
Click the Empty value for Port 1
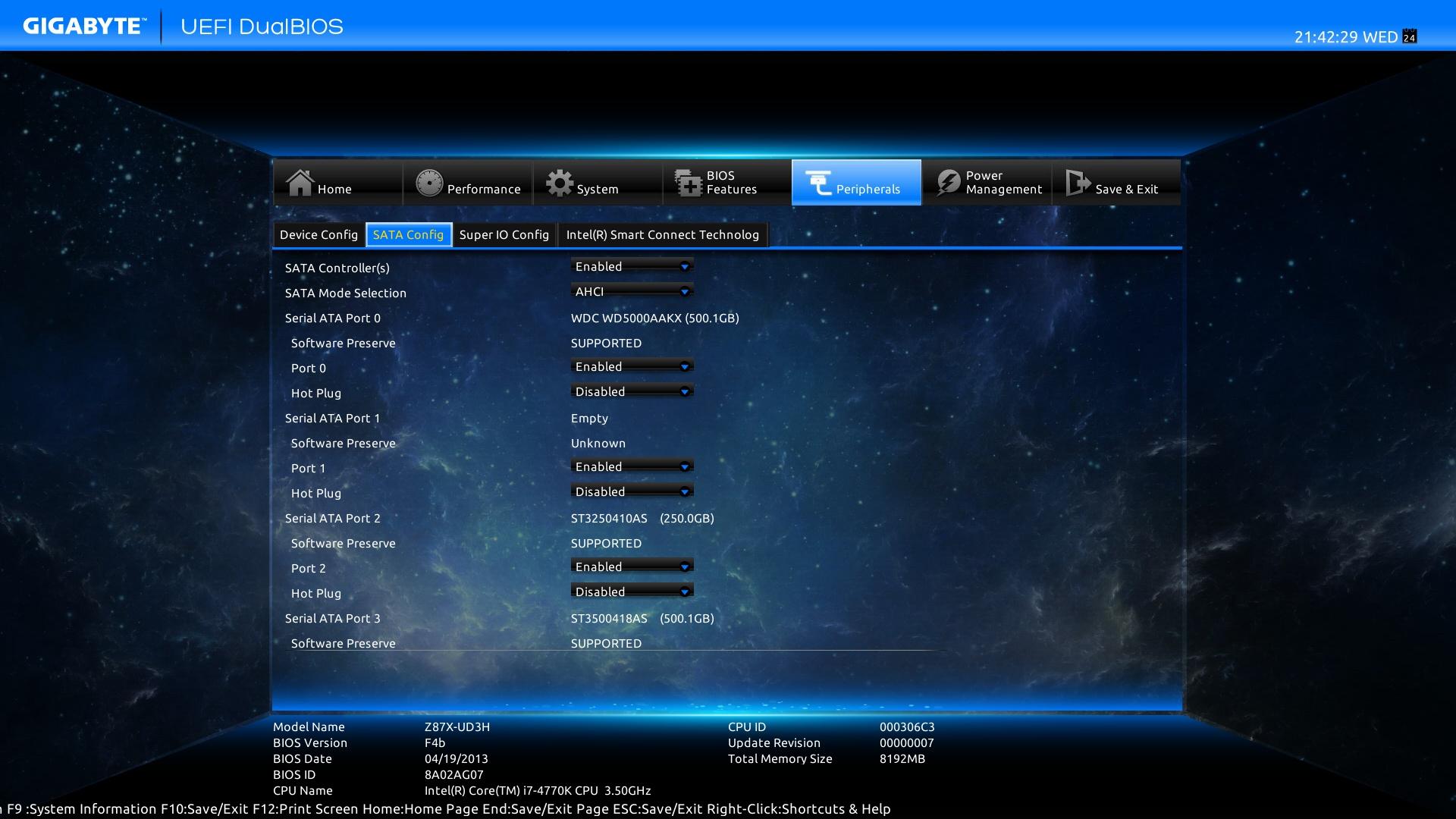pyautogui.click(x=589, y=419)
